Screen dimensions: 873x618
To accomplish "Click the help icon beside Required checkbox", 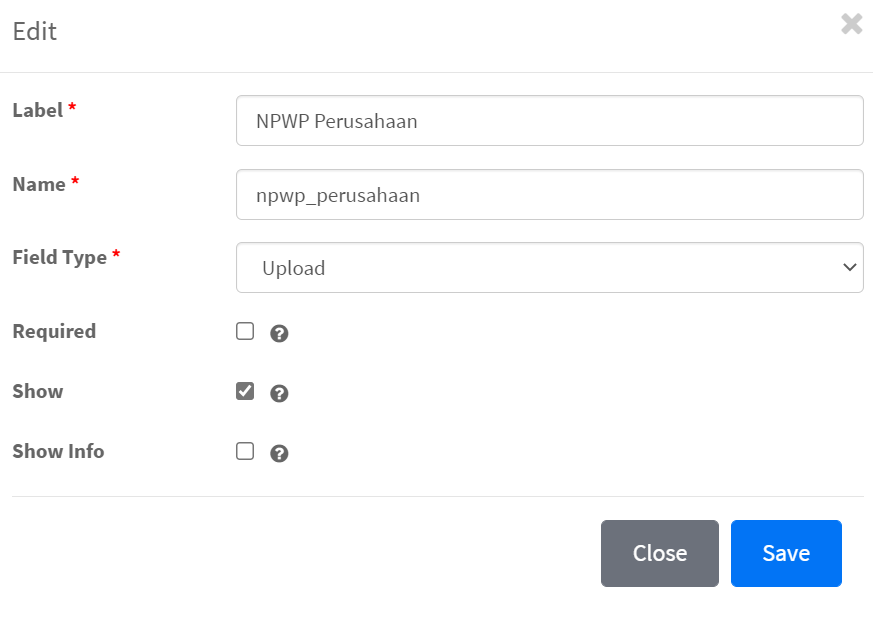I will pyautogui.click(x=279, y=333).
